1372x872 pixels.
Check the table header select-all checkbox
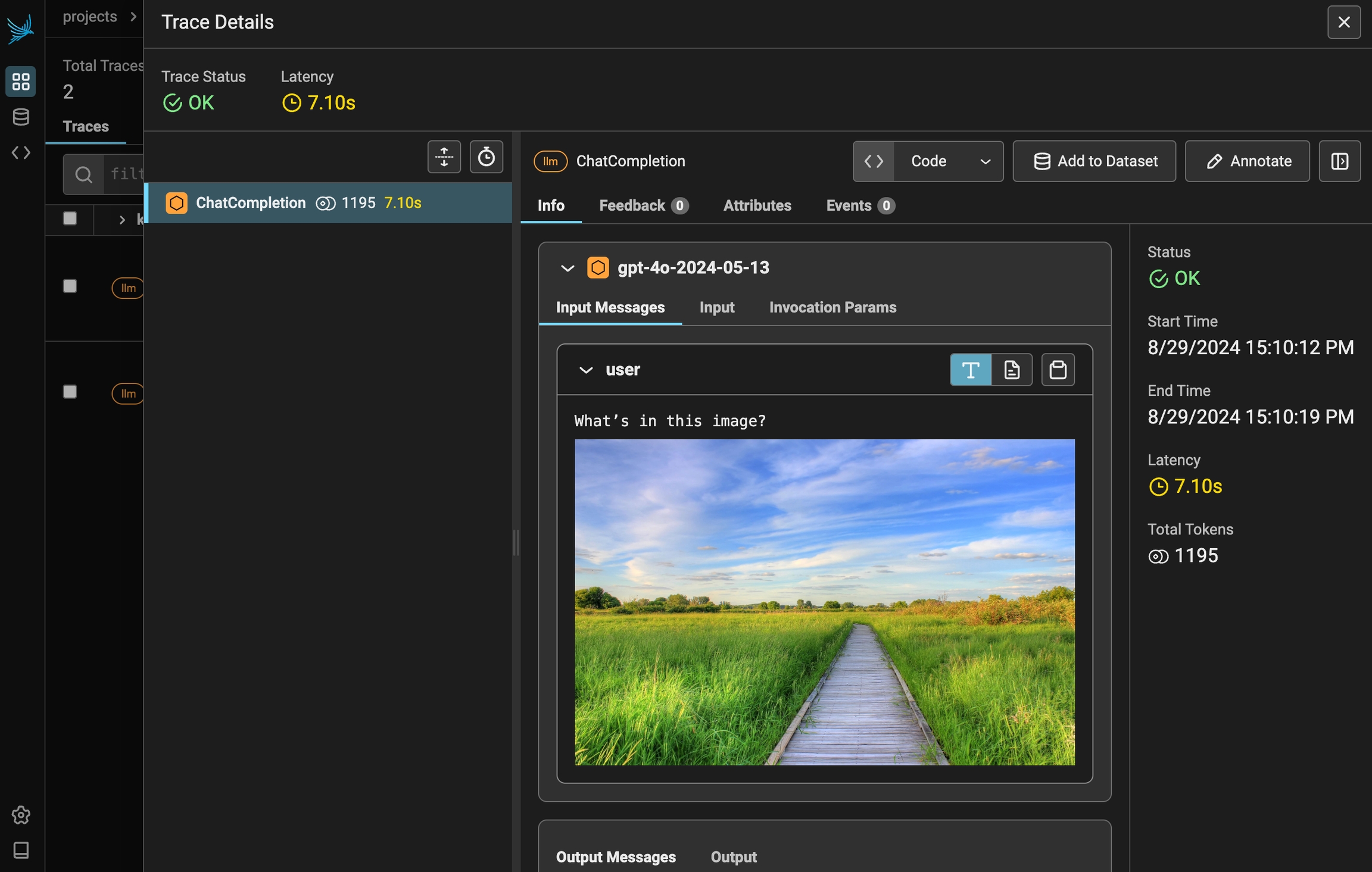click(x=70, y=218)
